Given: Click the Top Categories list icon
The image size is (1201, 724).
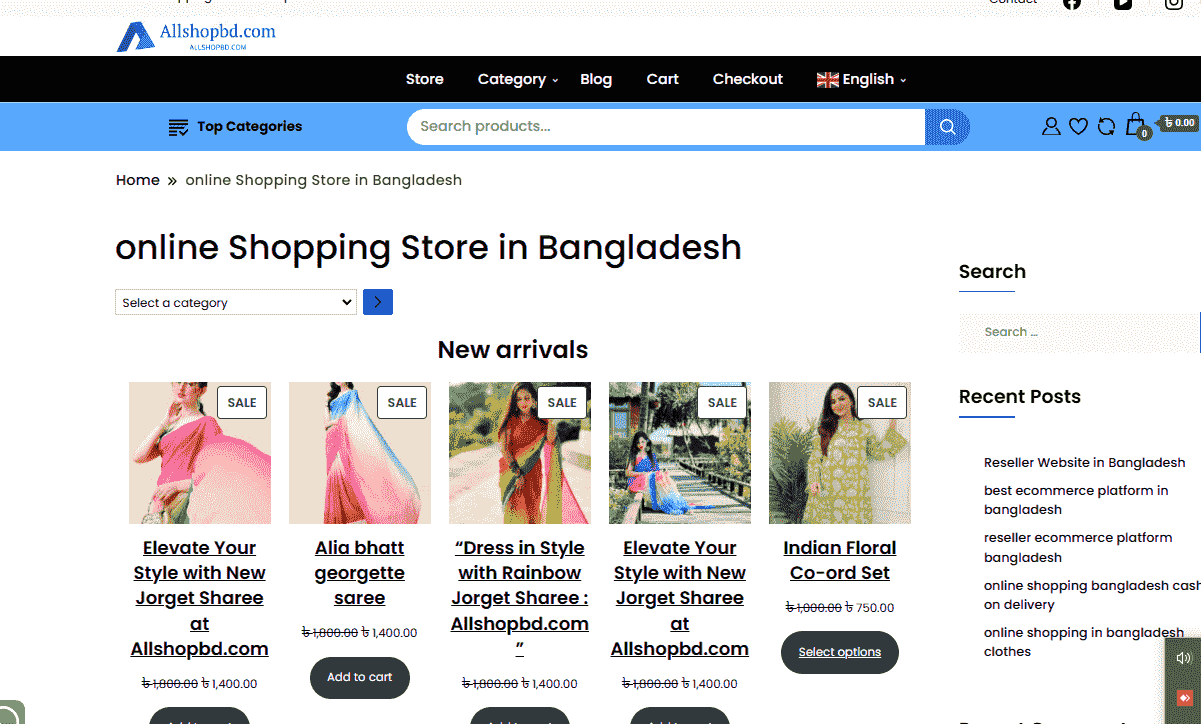Looking at the screenshot, I should pos(178,127).
